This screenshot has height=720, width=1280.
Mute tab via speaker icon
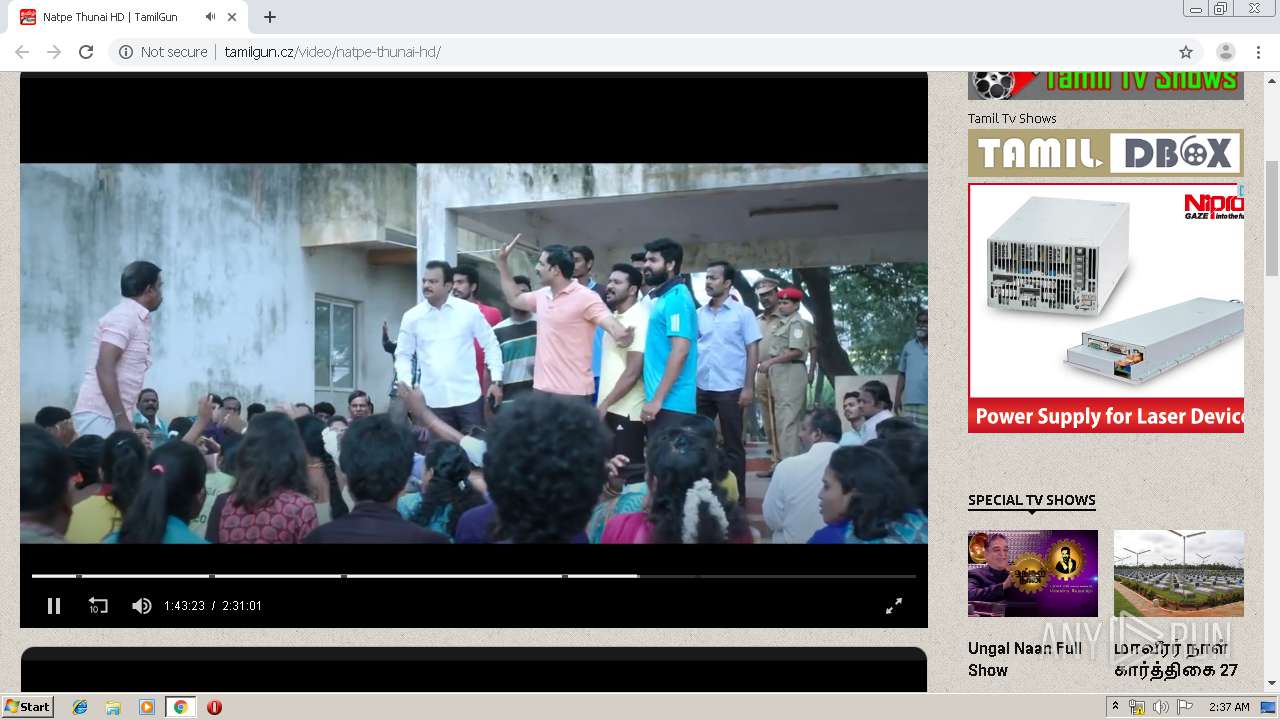pyautogui.click(x=210, y=17)
